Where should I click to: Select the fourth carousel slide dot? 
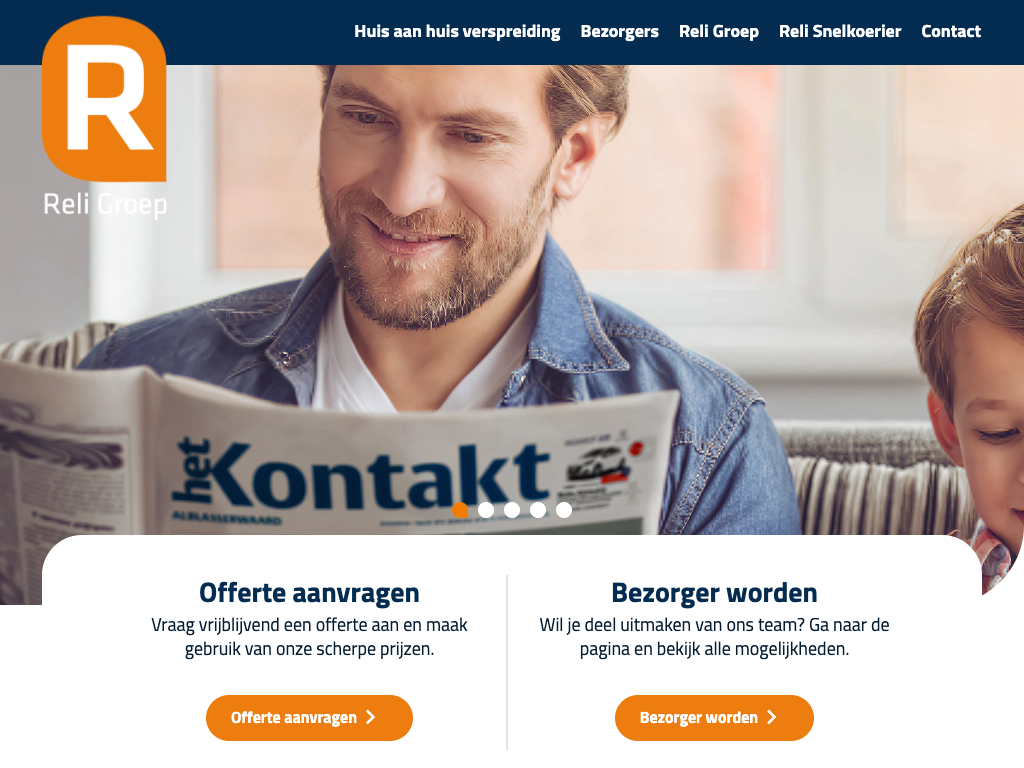coord(538,510)
